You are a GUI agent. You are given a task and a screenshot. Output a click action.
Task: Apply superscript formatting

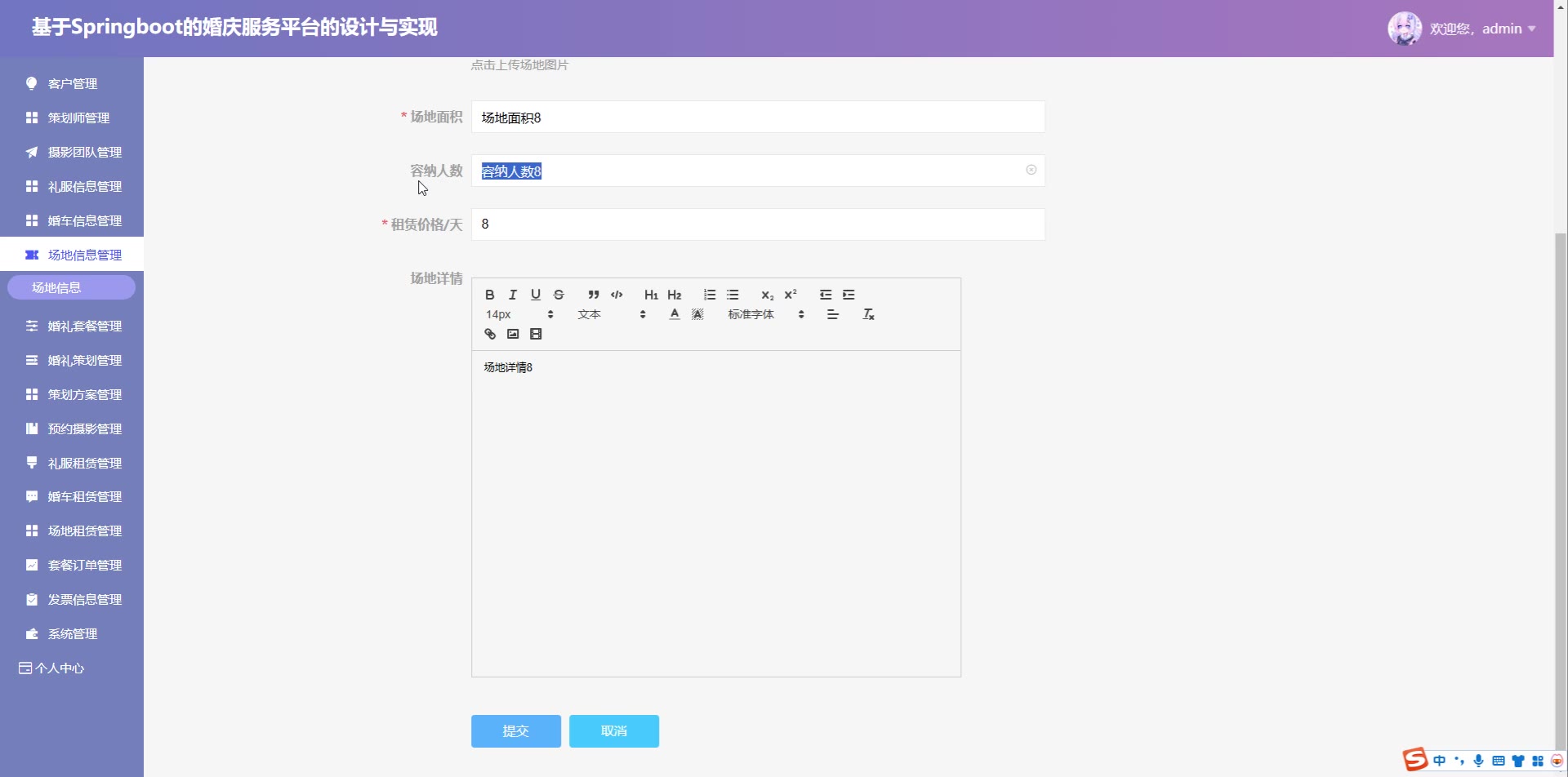pos(791,295)
